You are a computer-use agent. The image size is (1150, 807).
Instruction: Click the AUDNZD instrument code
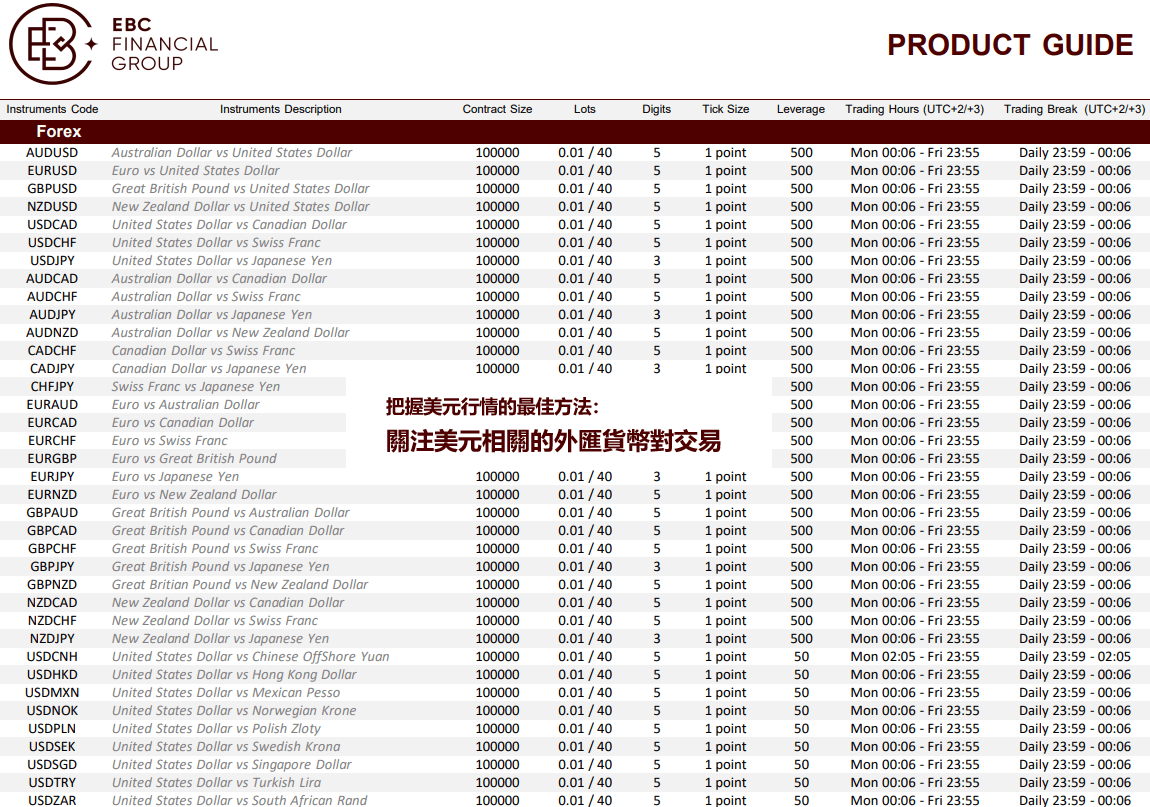click(52, 332)
